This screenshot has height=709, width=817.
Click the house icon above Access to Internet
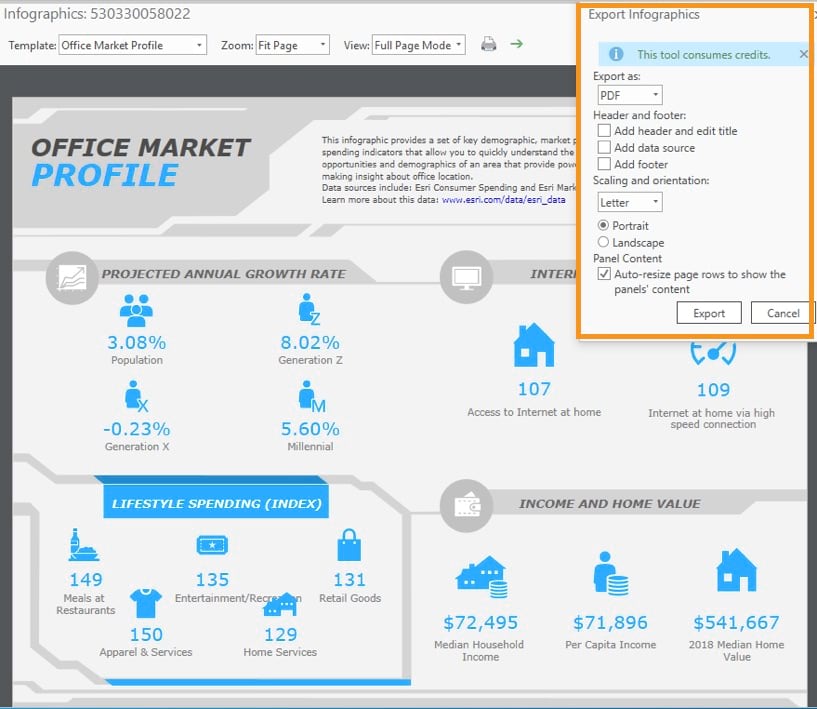point(534,344)
